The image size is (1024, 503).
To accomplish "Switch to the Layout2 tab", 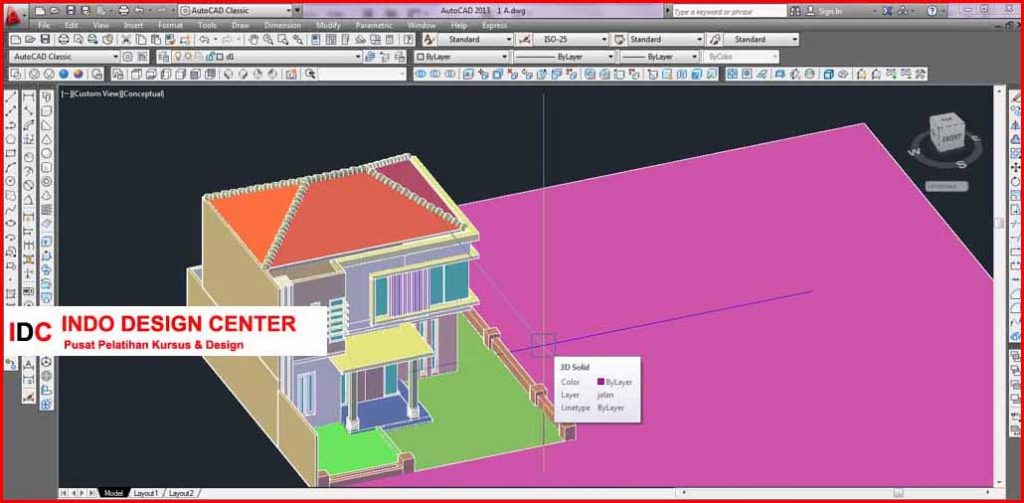I will 181,493.
